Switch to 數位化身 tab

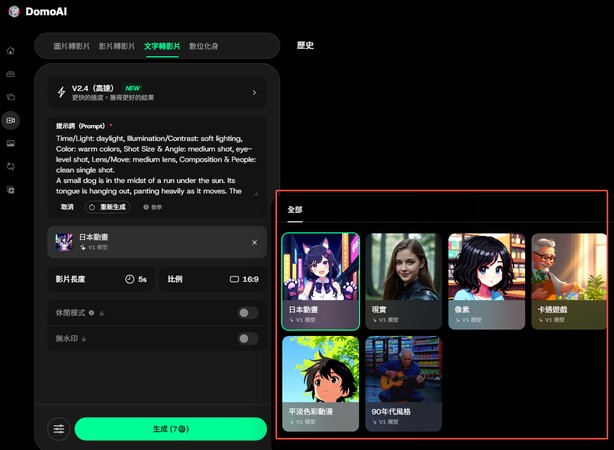pos(204,46)
